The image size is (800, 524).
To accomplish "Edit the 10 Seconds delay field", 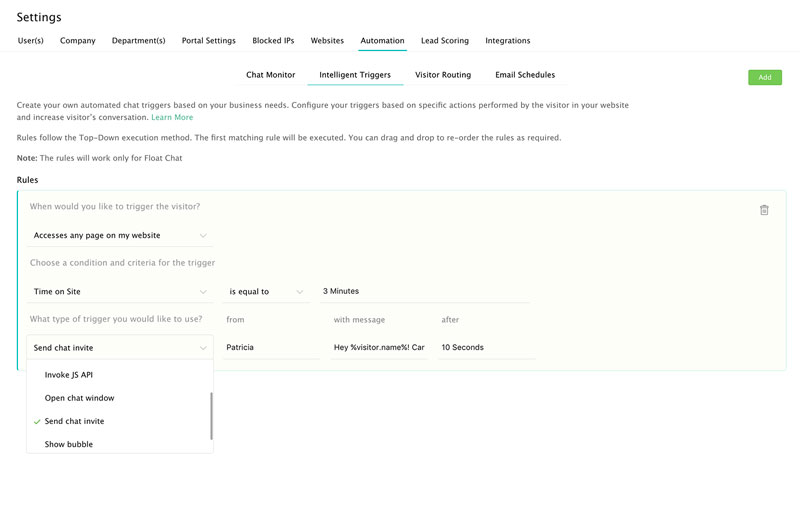I will point(487,347).
